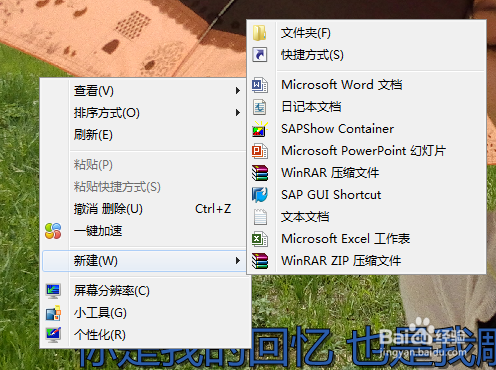Create a WinRAR 压缩文件
Viewport: 496px width, 370px height.
366,173
